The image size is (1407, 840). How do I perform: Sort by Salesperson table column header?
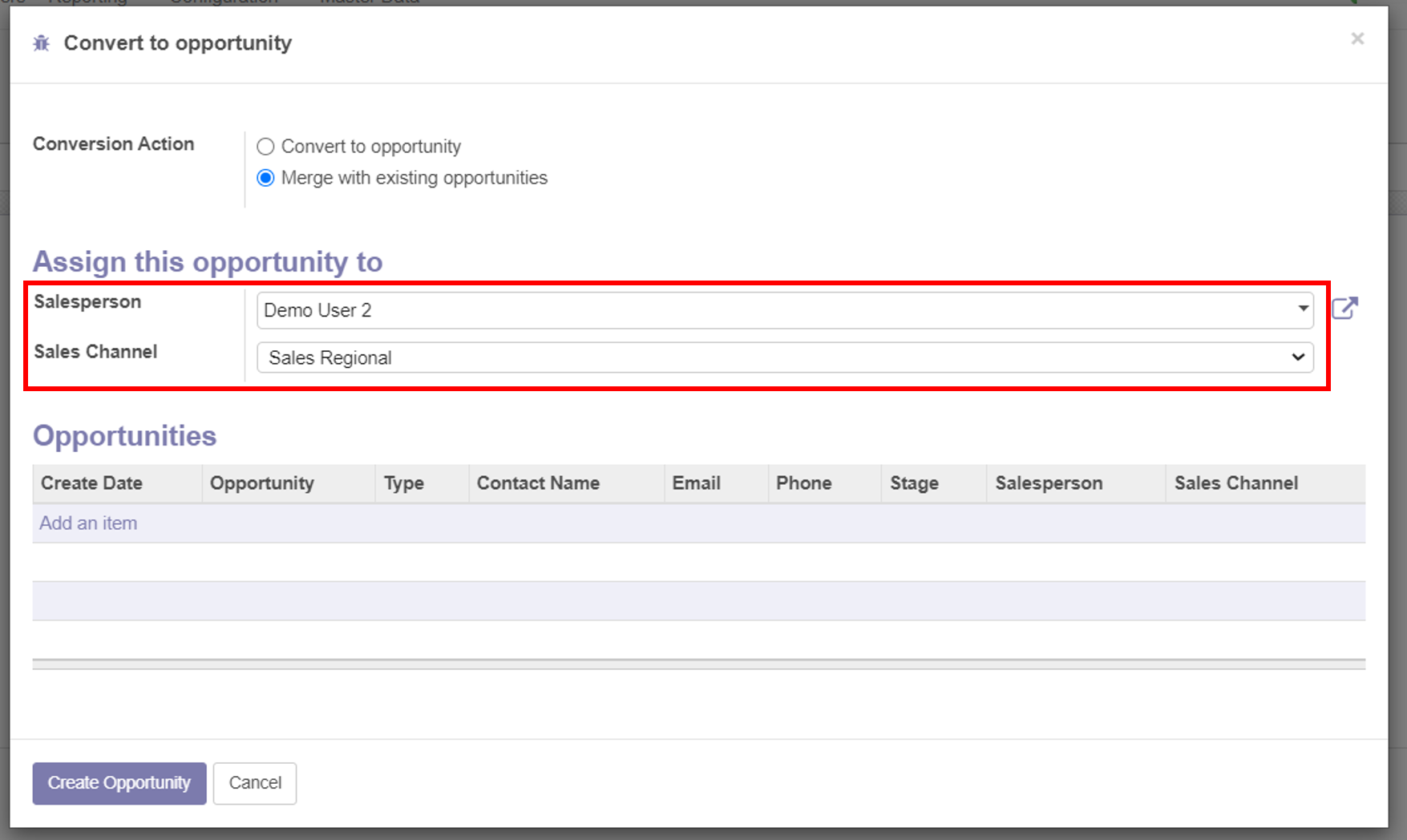[1076, 483]
